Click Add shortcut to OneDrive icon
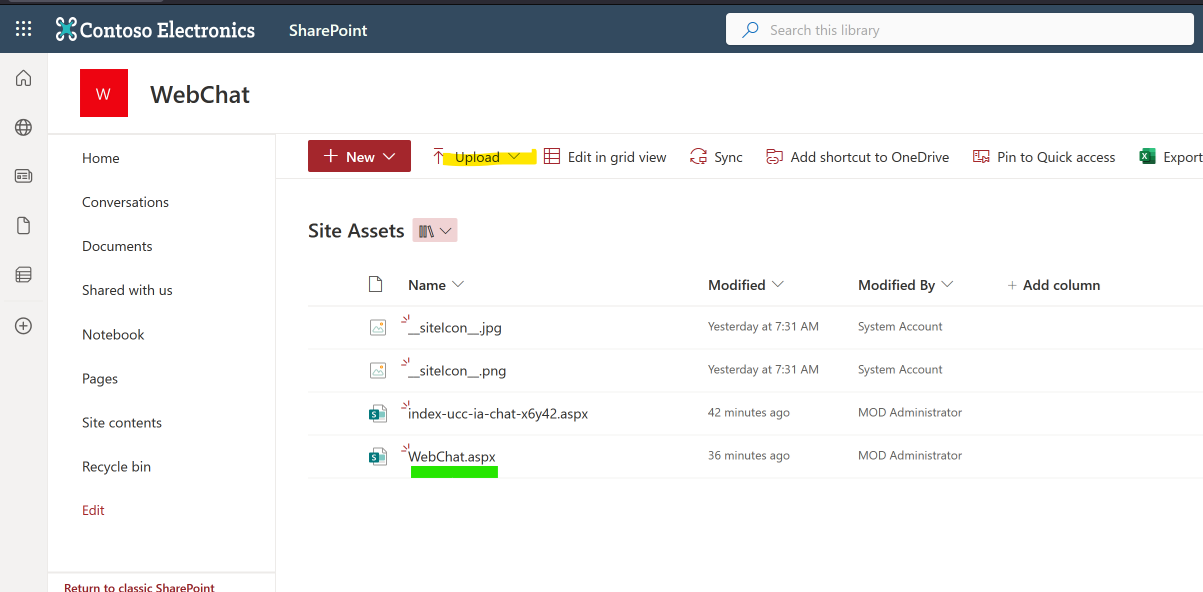 click(x=774, y=157)
